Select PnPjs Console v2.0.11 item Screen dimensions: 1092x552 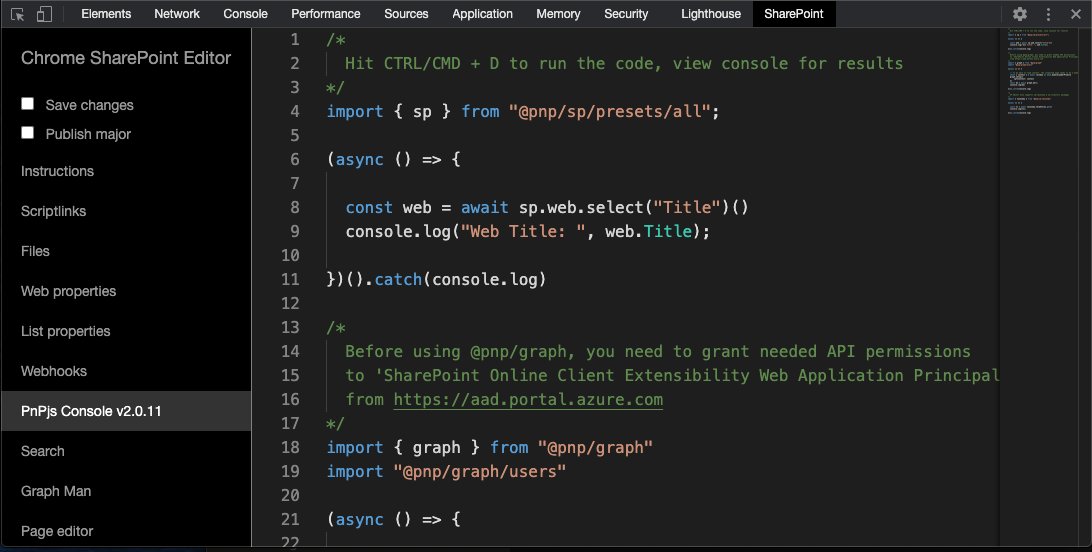pyautogui.click(x=126, y=411)
